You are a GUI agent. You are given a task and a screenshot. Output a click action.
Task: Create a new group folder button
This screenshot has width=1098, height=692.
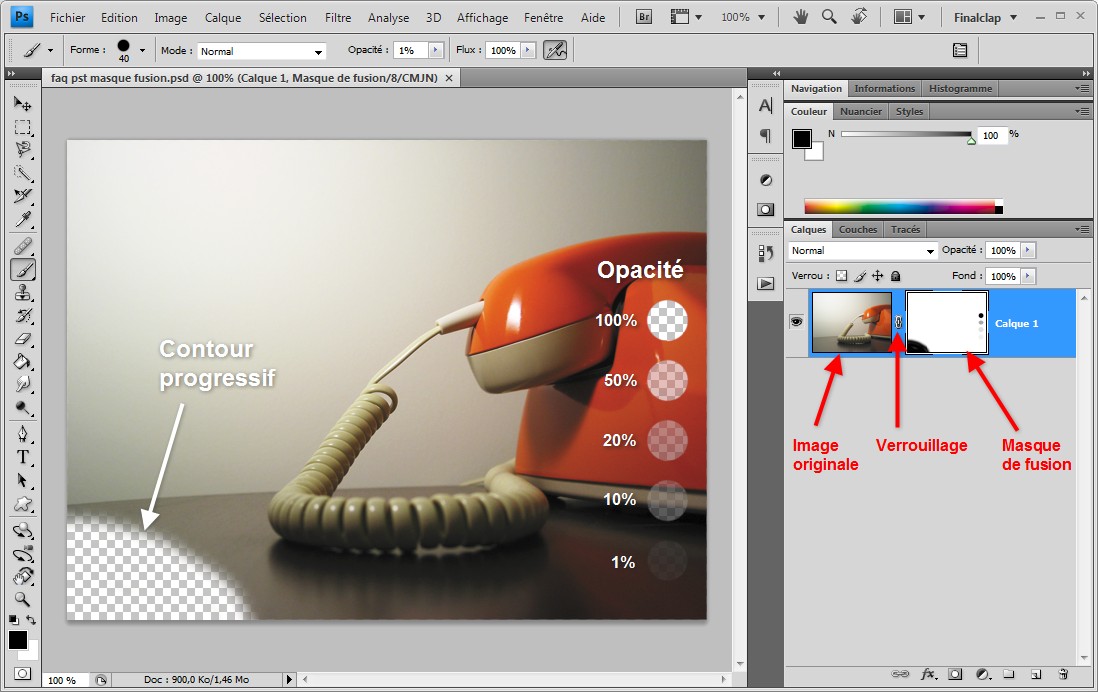coord(1008,674)
